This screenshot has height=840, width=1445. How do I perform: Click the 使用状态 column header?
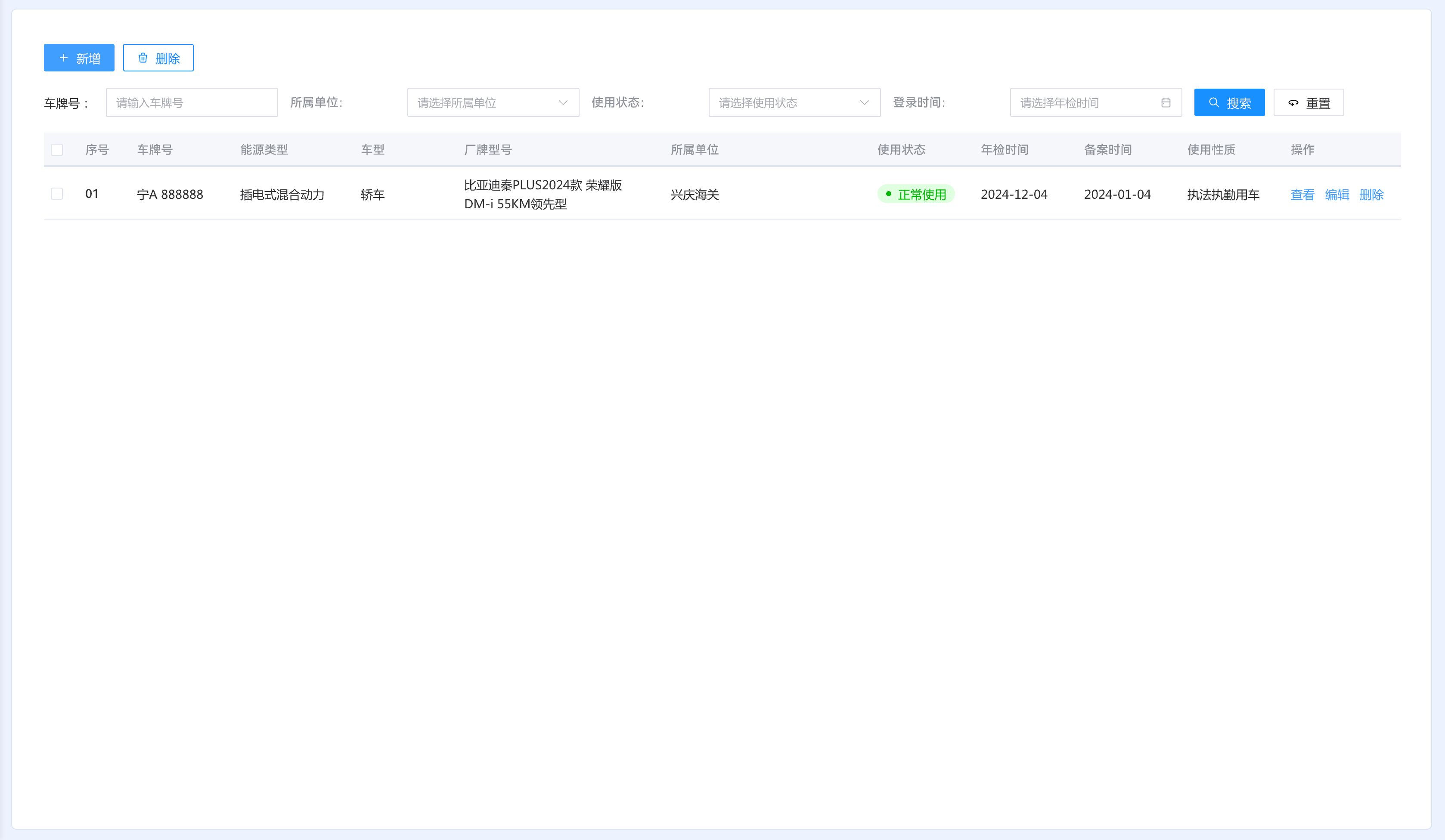(901, 150)
